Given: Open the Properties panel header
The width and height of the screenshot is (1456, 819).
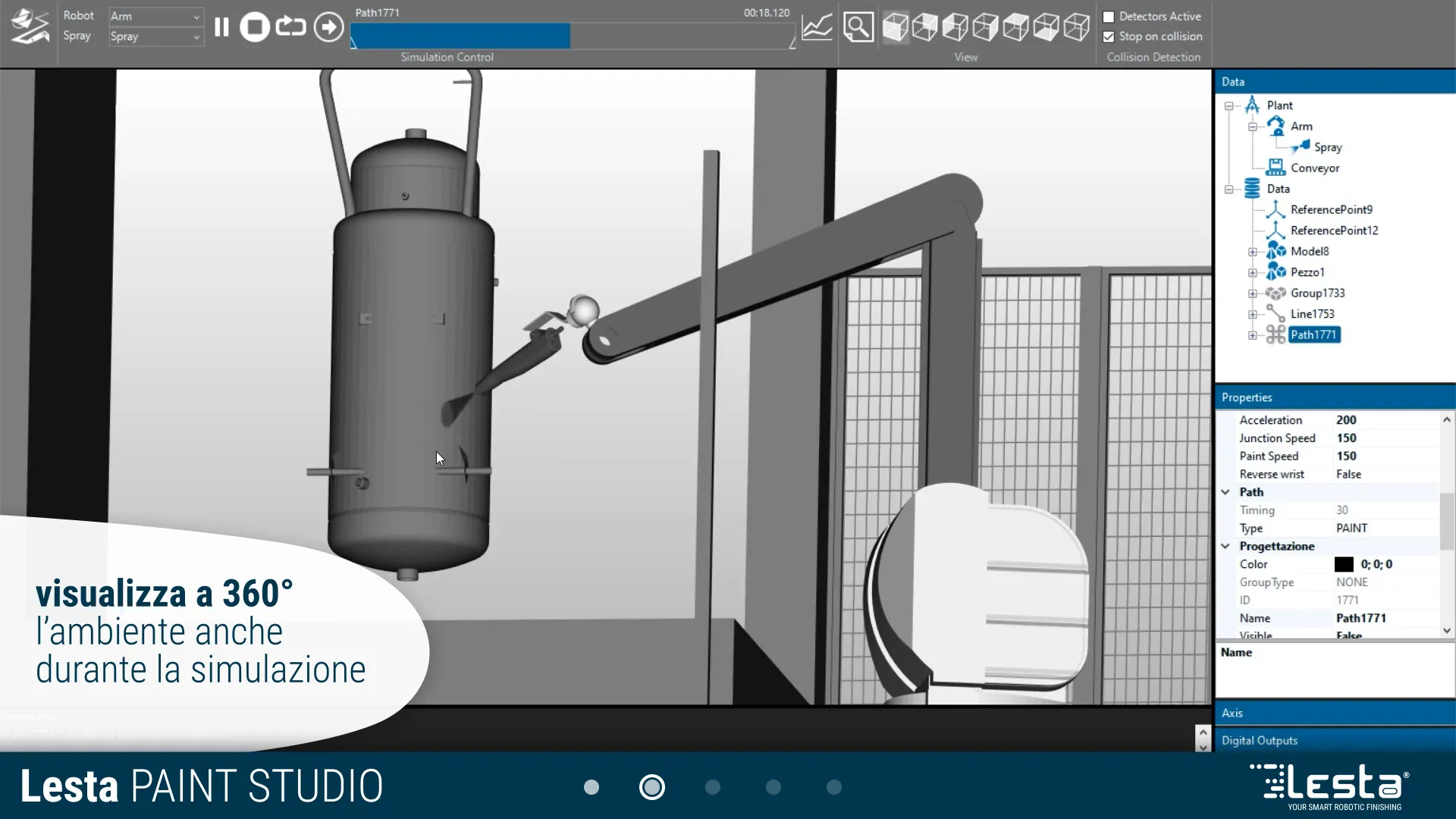Looking at the screenshot, I should 1335,397.
